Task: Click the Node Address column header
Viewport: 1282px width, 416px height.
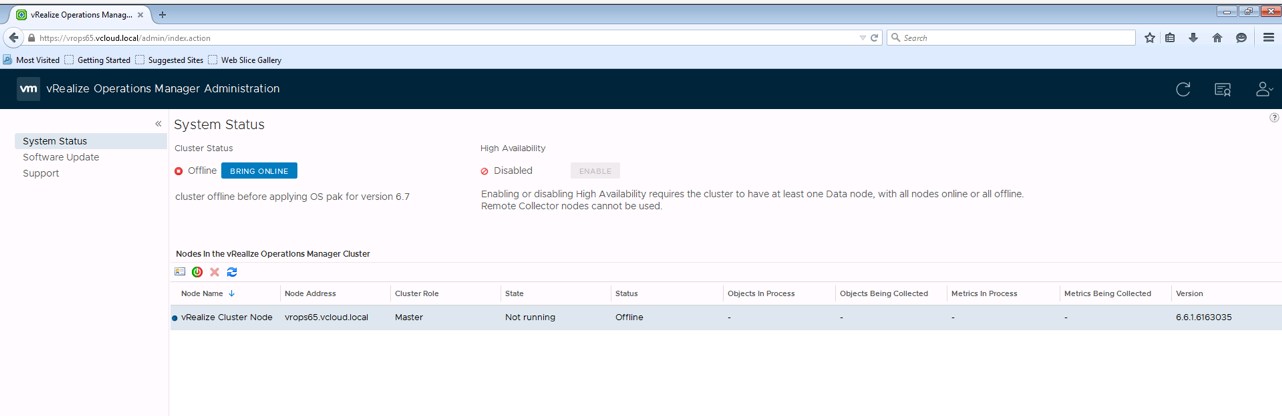Action: 310,294
